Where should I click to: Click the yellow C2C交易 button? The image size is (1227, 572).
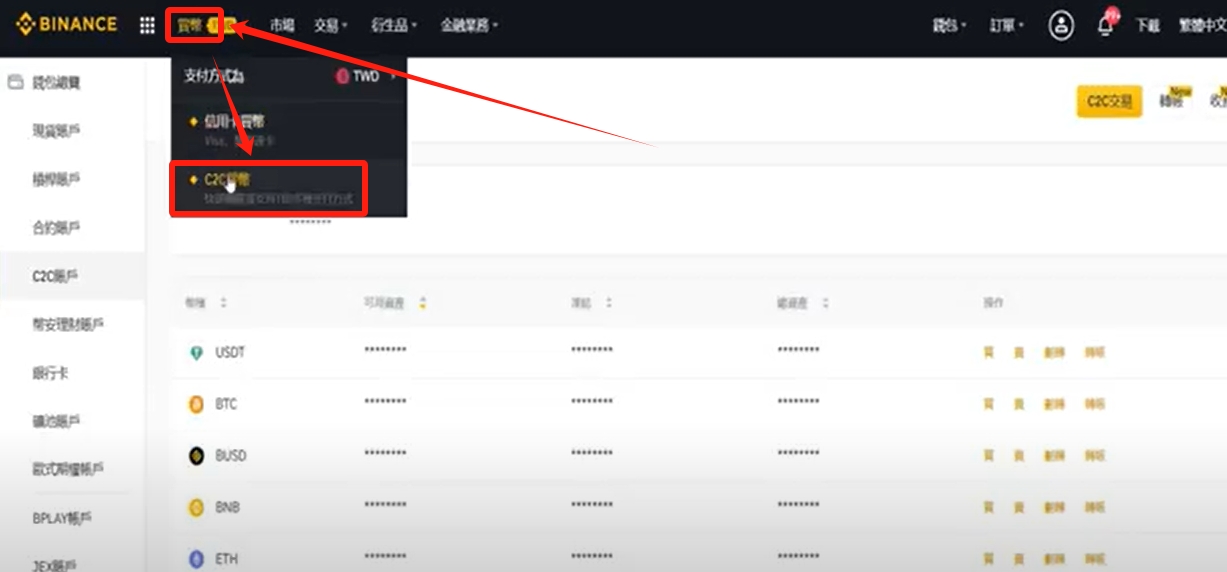(x=1109, y=101)
